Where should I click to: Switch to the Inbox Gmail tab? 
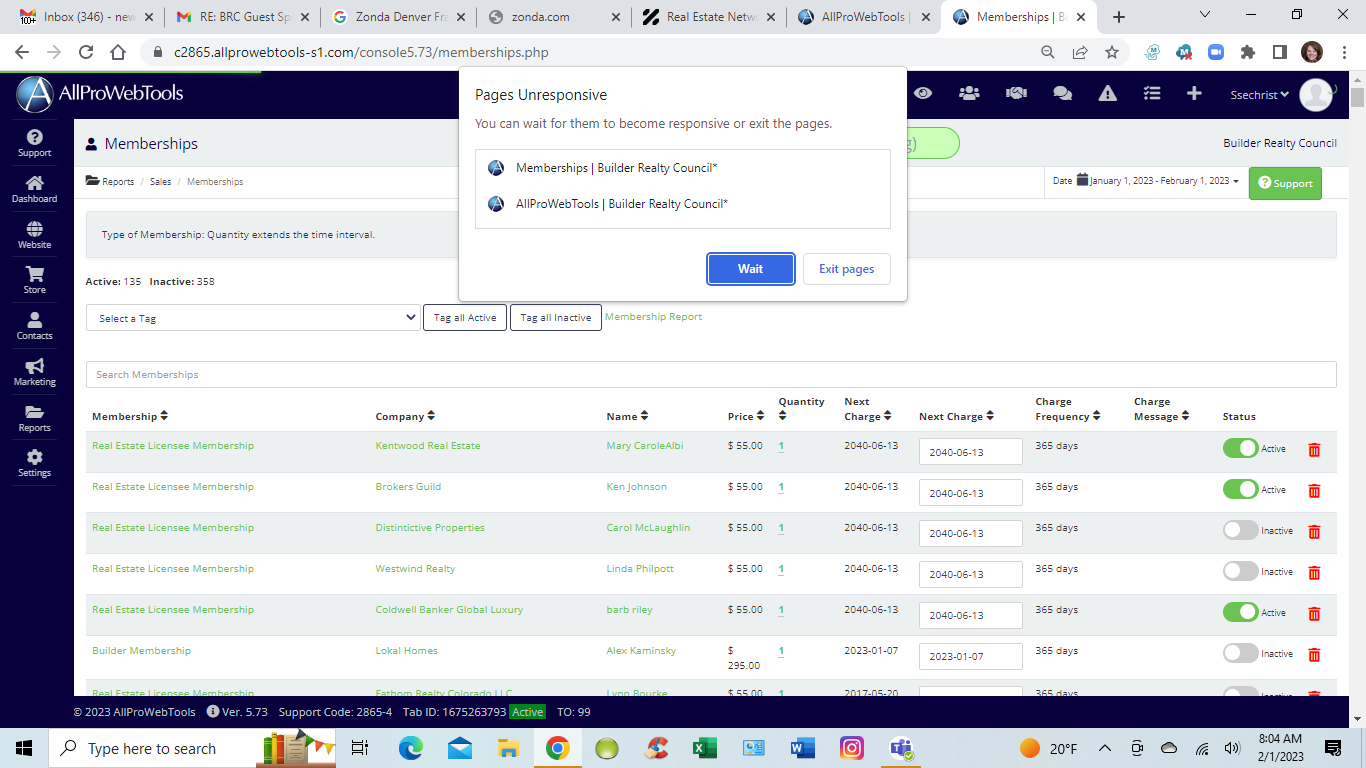[84, 17]
